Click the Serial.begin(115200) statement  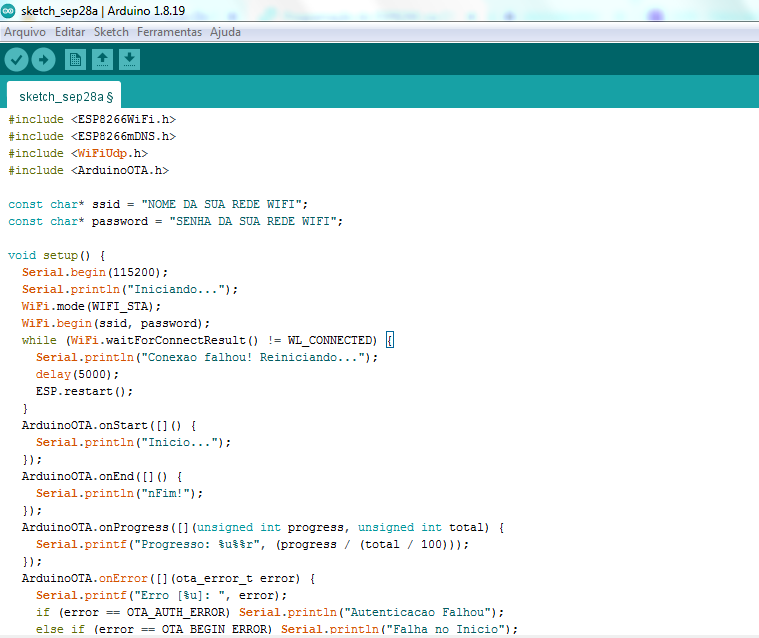click(95, 272)
